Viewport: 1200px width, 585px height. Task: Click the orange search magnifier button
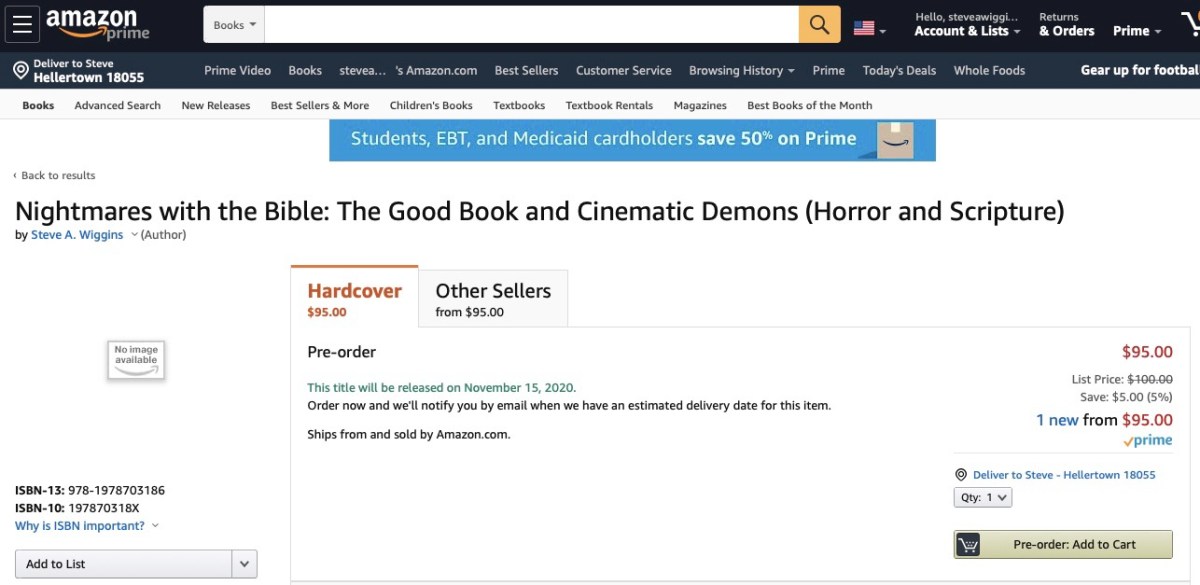(819, 25)
